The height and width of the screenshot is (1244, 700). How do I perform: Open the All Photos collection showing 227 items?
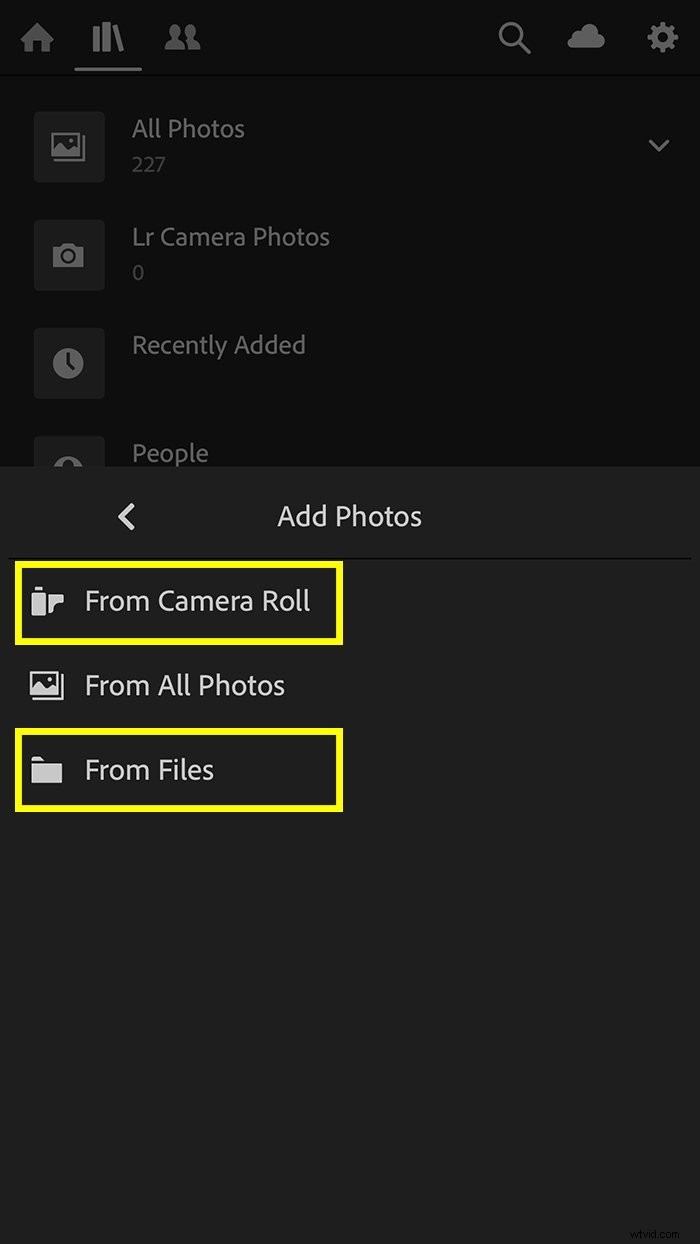pos(188,146)
